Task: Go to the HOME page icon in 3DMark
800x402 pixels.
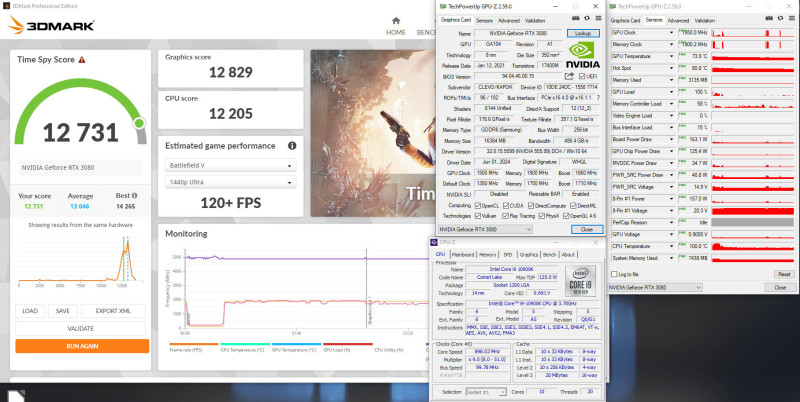Action: point(396,21)
